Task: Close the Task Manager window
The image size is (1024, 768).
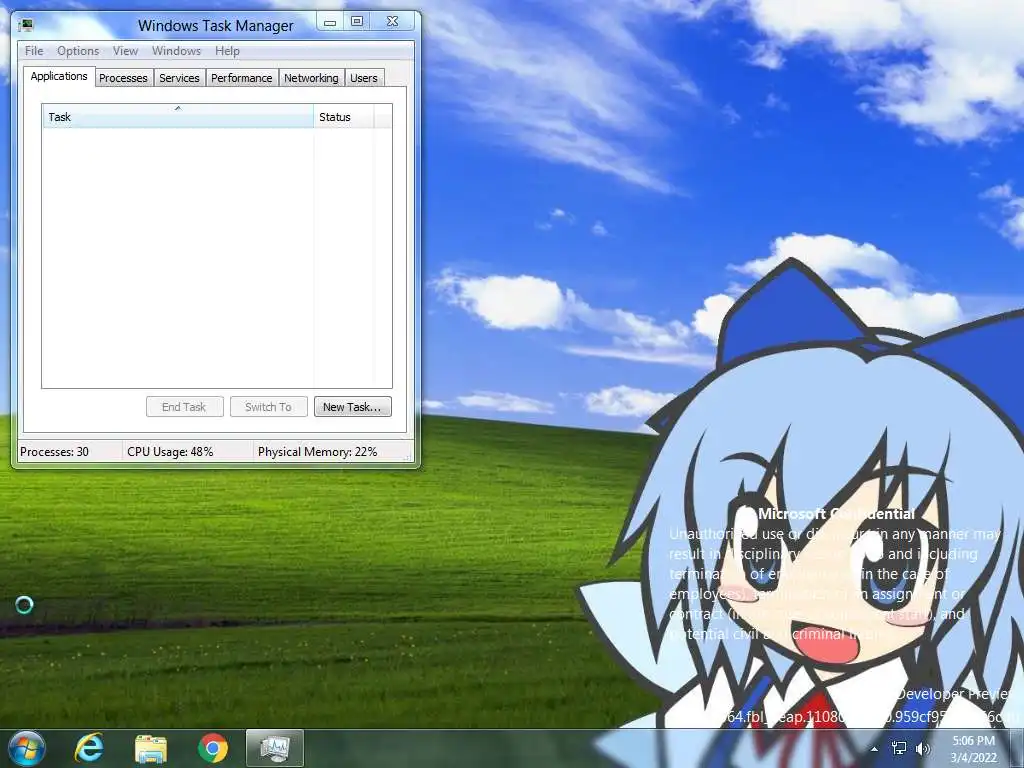Action: pos(392,22)
